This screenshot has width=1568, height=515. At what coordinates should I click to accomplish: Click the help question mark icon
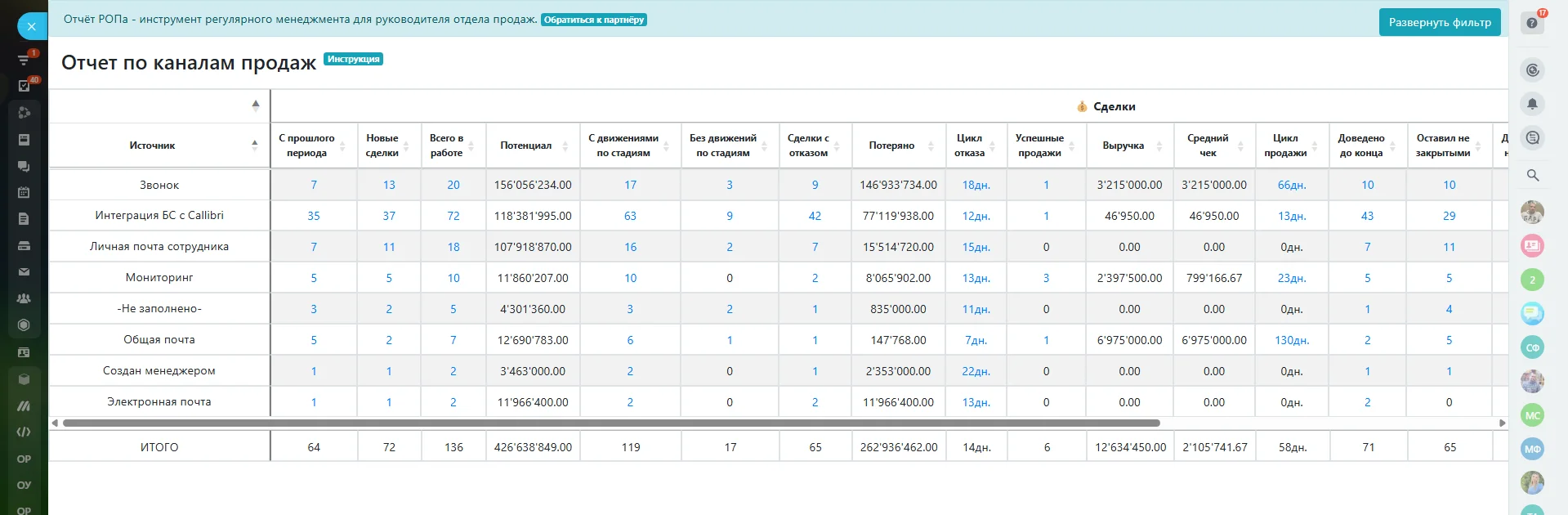tap(1532, 23)
